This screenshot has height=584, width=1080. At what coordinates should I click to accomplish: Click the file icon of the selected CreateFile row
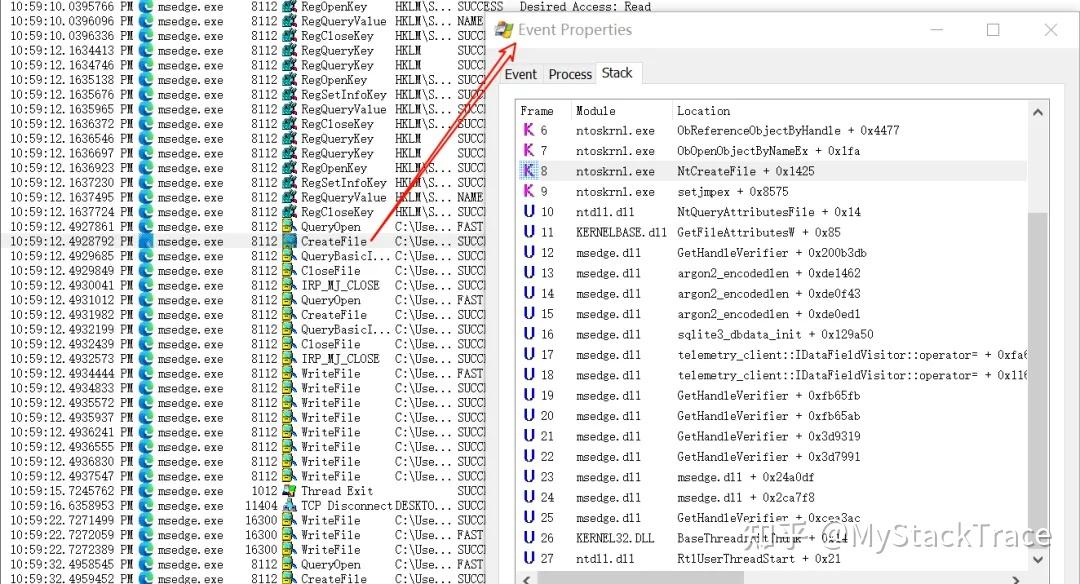(290, 241)
